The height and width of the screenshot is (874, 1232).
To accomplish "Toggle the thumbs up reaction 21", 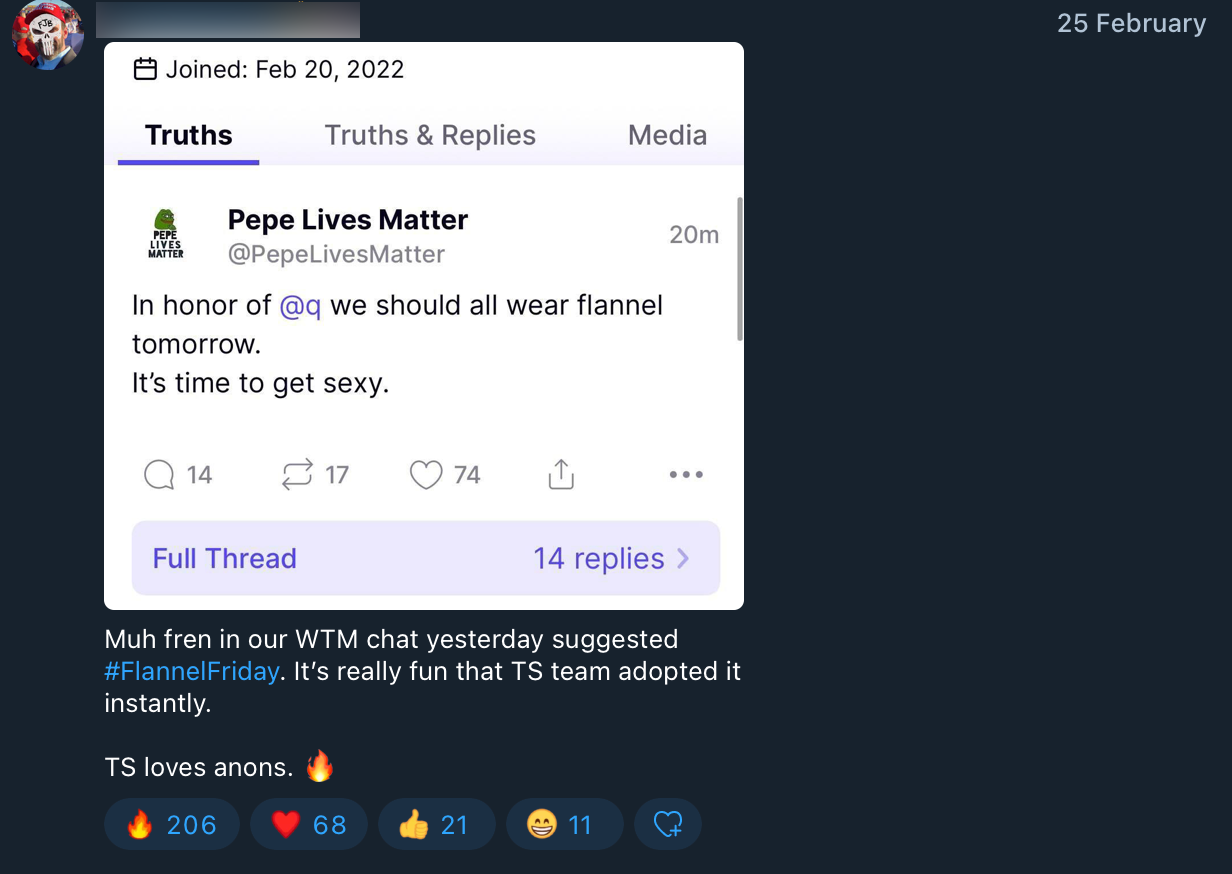I will click(435, 825).
